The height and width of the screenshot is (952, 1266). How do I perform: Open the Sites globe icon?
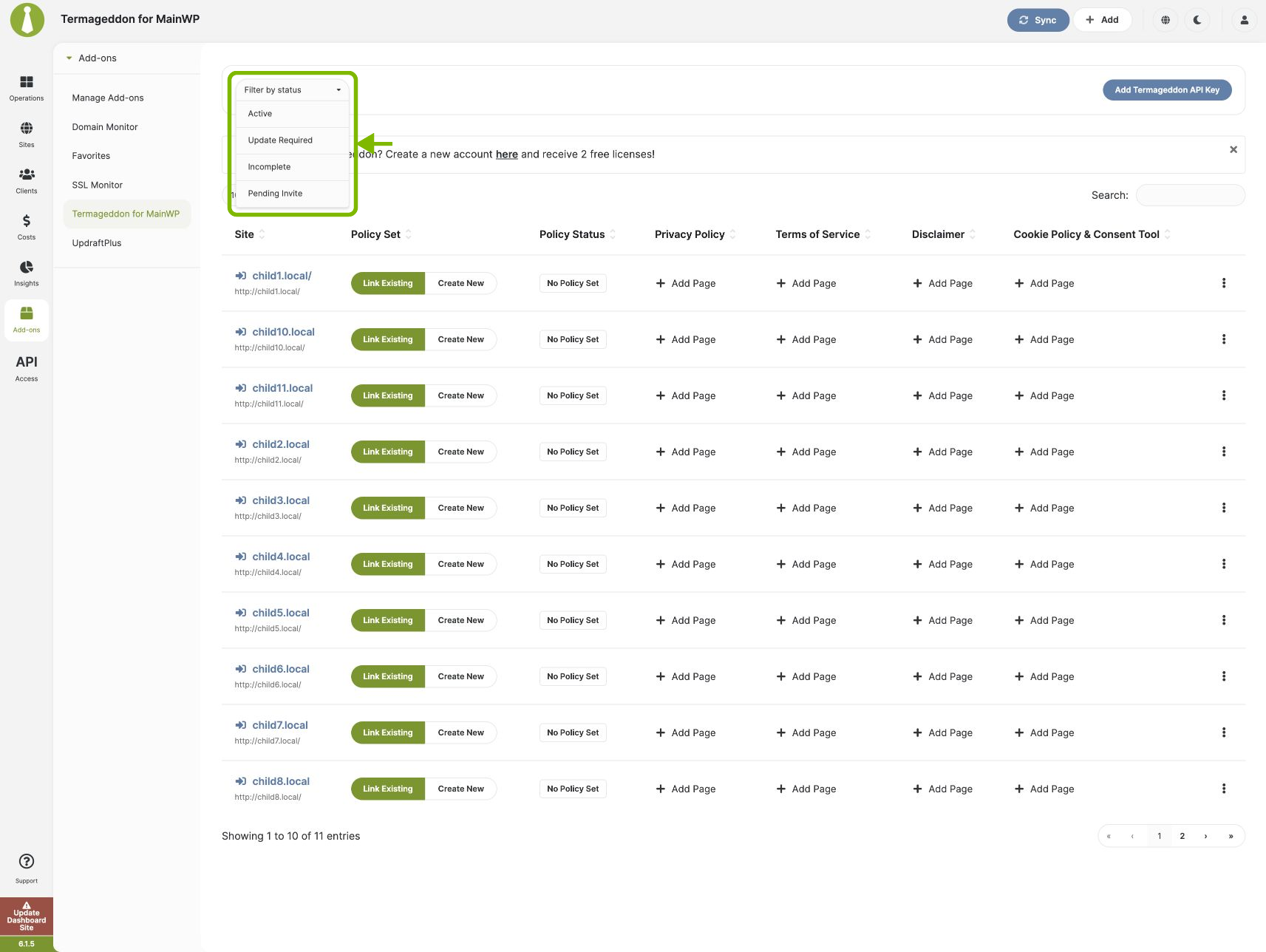point(27,134)
